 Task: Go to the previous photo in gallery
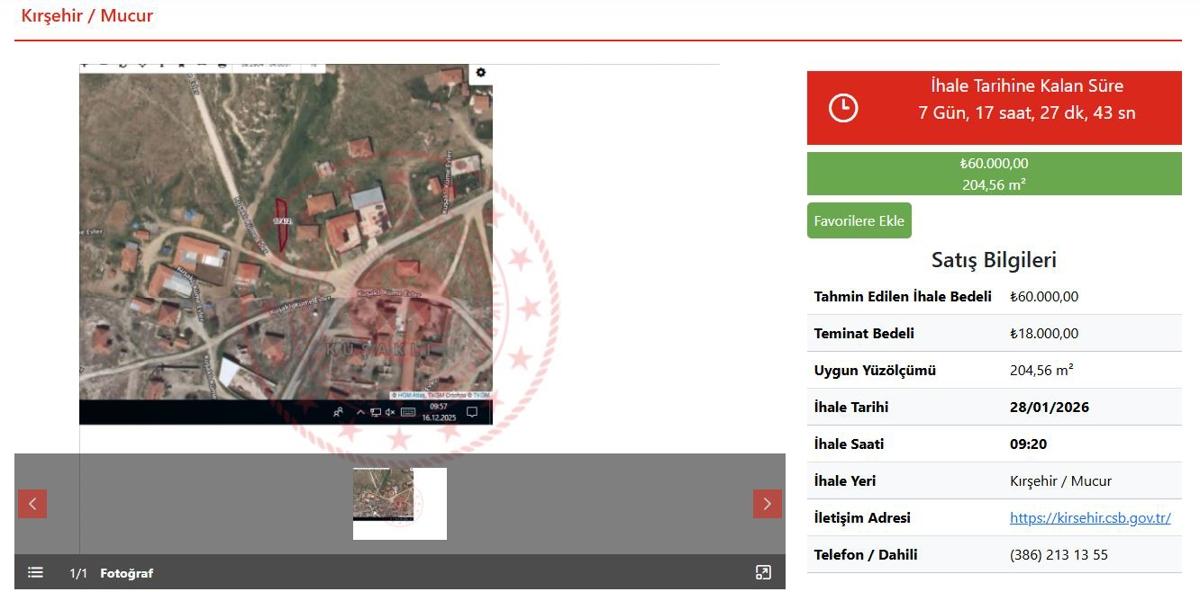pyautogui.click(x=32, y=504)
